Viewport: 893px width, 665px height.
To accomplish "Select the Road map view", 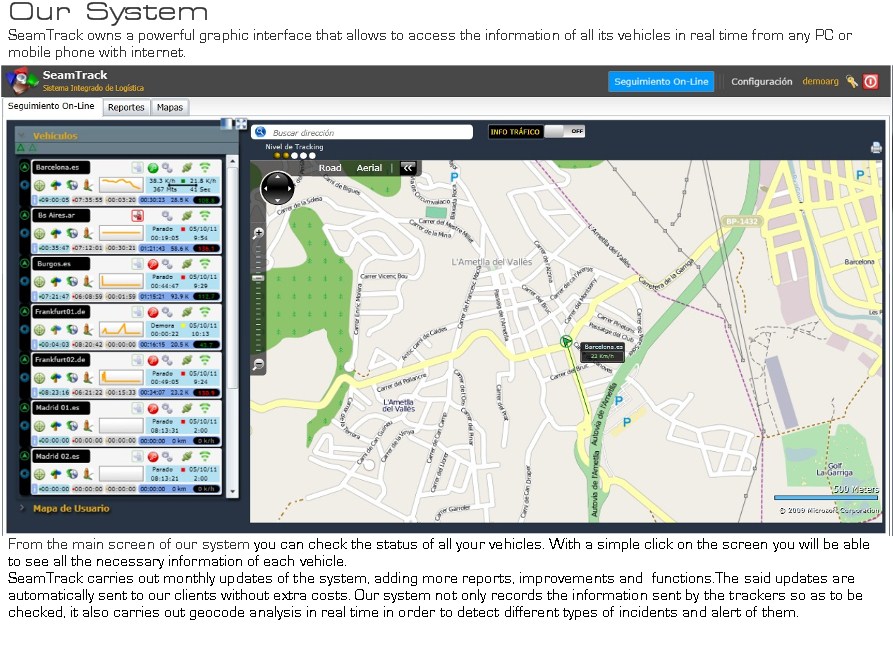I will click(329, 168).
